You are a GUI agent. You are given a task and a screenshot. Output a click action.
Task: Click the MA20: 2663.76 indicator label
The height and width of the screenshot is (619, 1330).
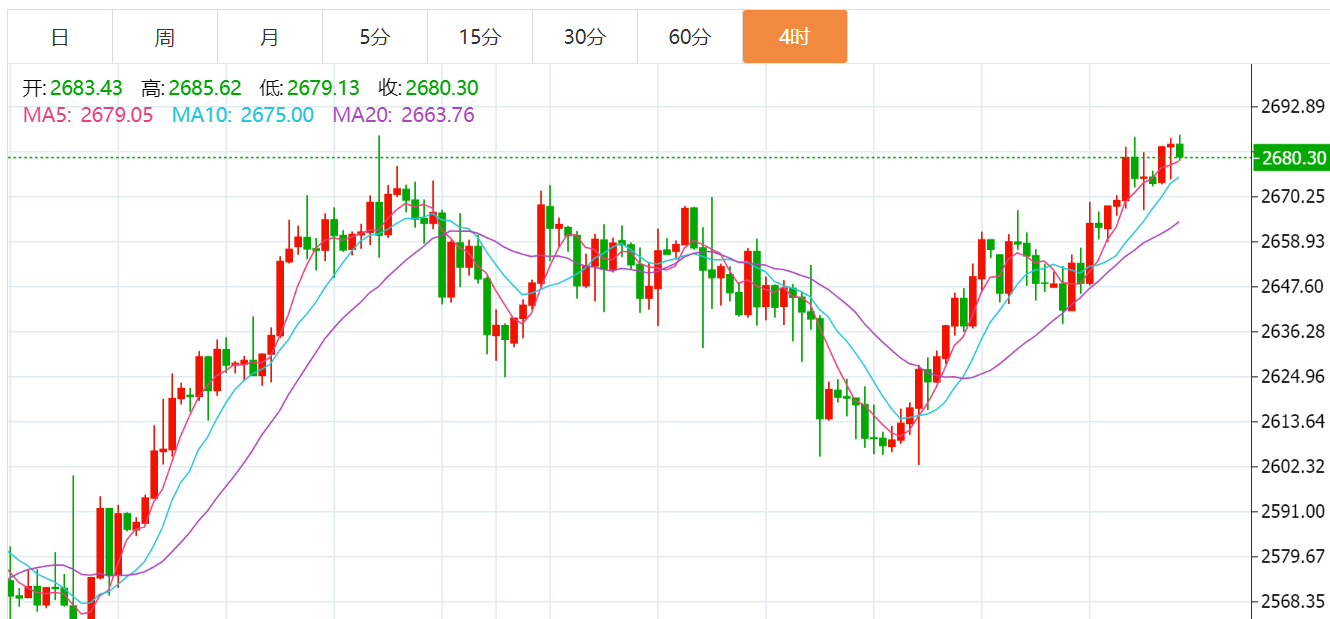(x=404, y=115)
